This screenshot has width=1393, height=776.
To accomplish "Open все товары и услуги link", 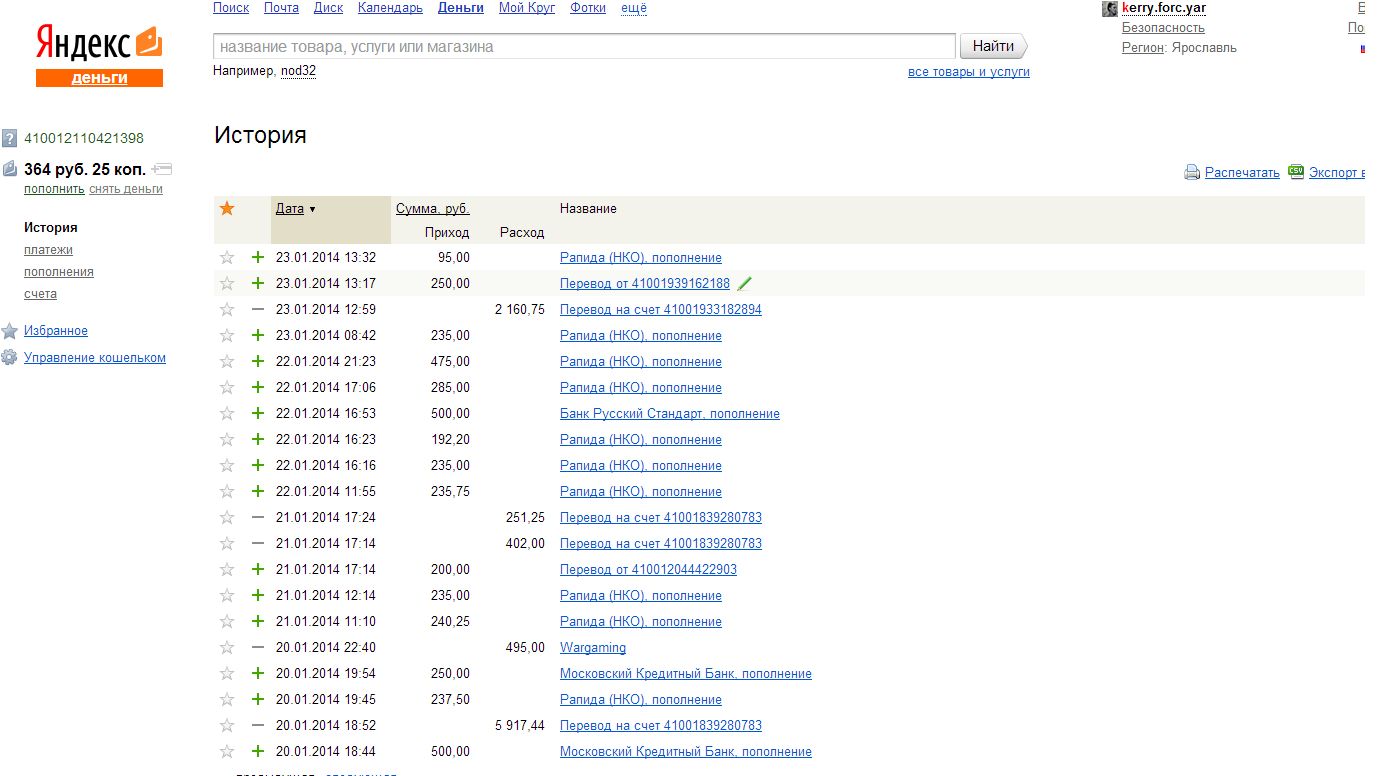I will [969, 72].
